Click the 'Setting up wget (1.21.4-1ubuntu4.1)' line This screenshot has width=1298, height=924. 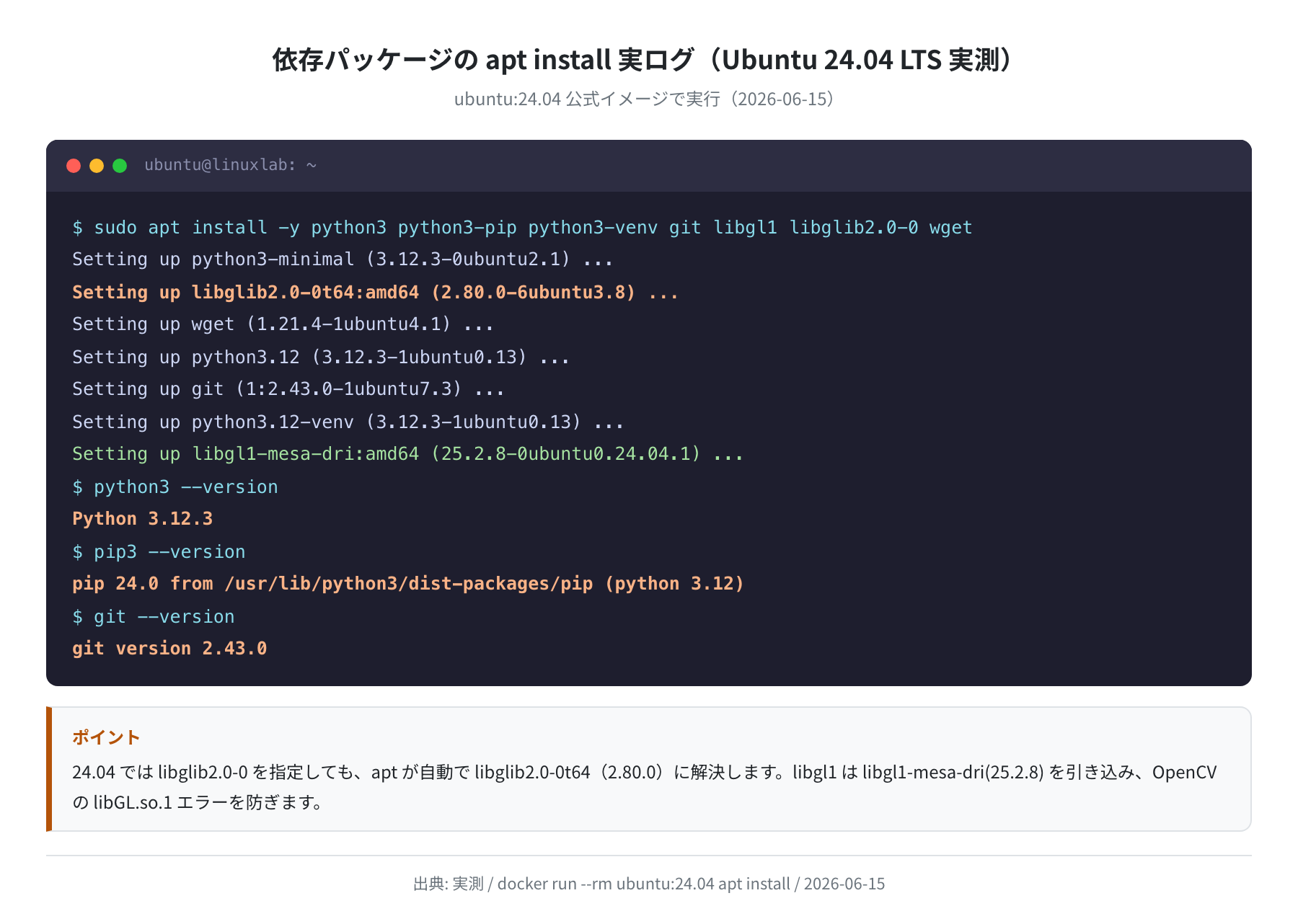[283, 324]
